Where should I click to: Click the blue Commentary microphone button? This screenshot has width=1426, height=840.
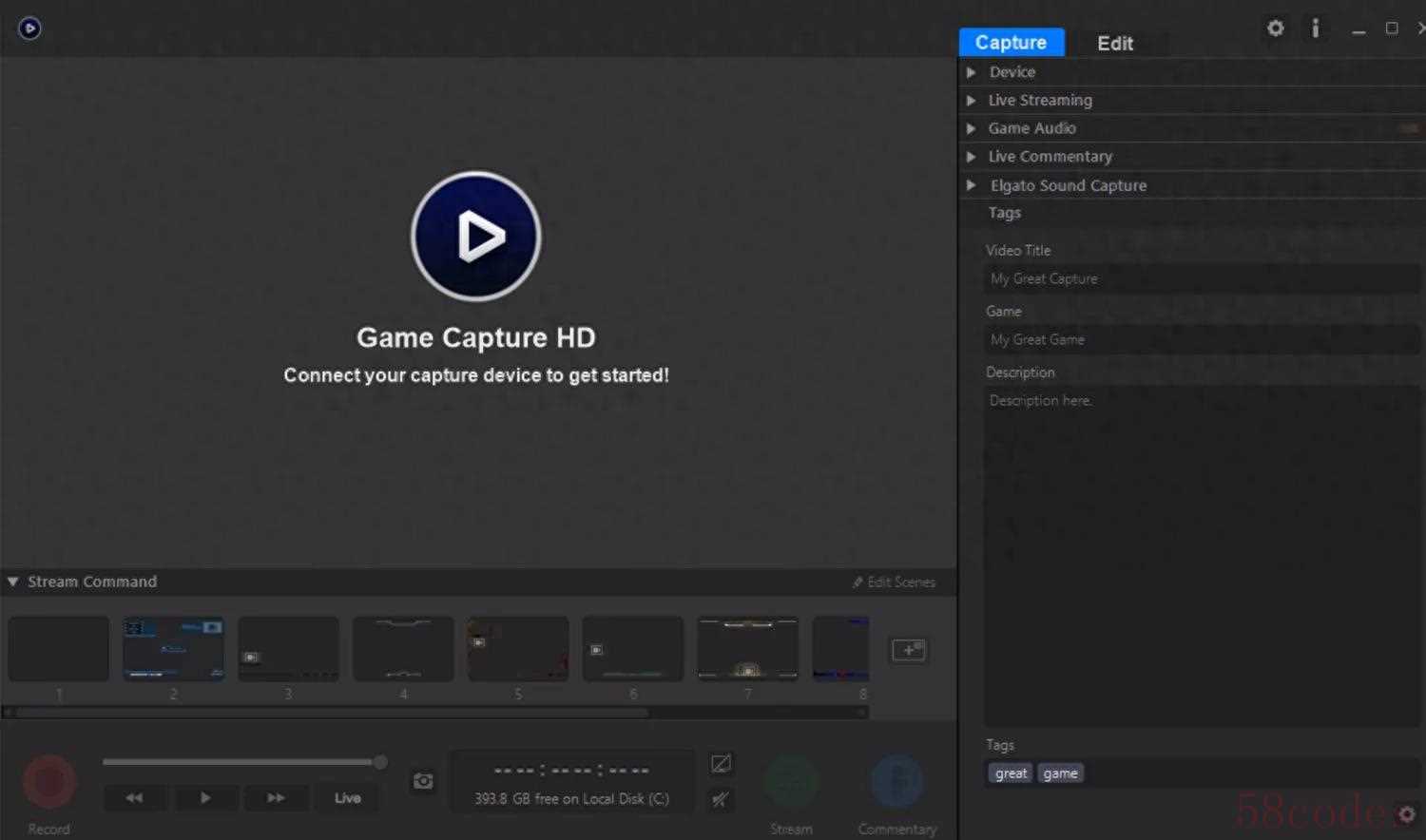896,781
